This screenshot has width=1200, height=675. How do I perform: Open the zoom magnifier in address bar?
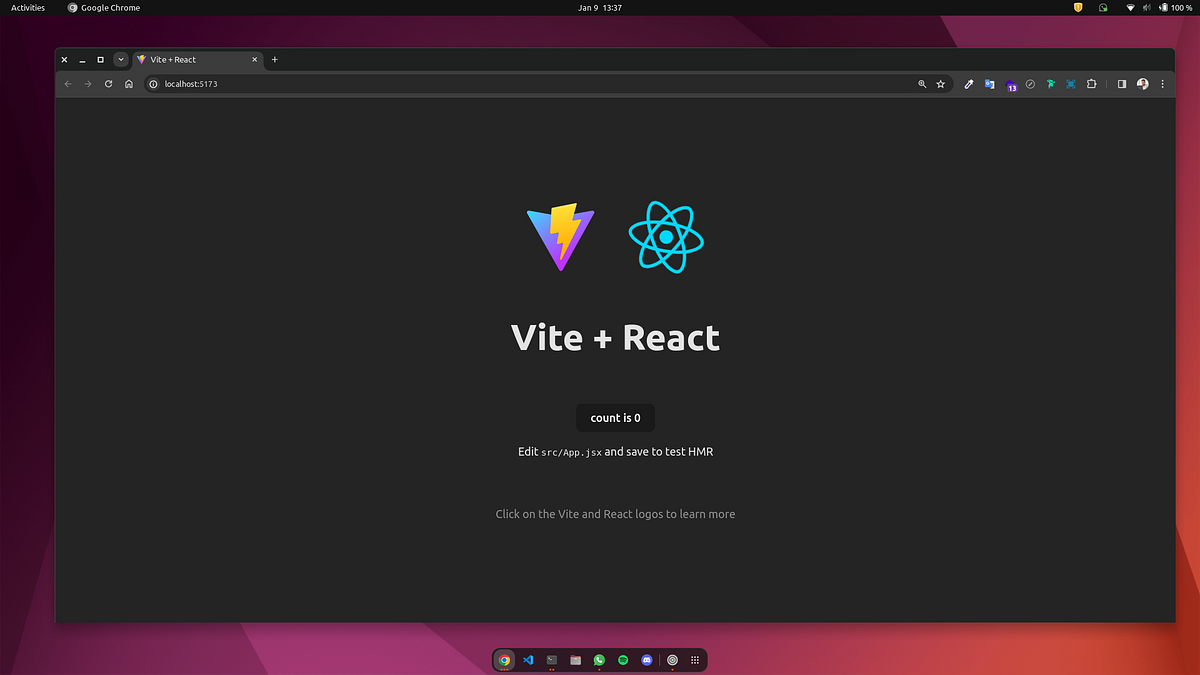pos(922,84)
